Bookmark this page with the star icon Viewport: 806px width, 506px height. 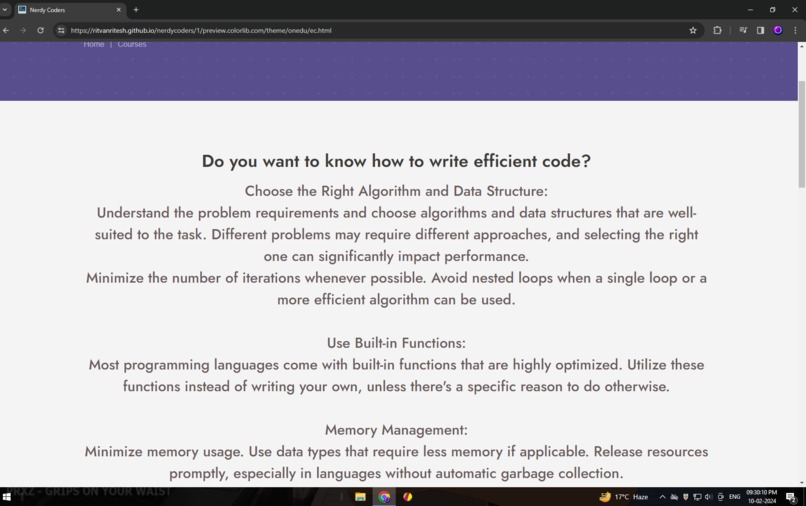tap(693, 30)
